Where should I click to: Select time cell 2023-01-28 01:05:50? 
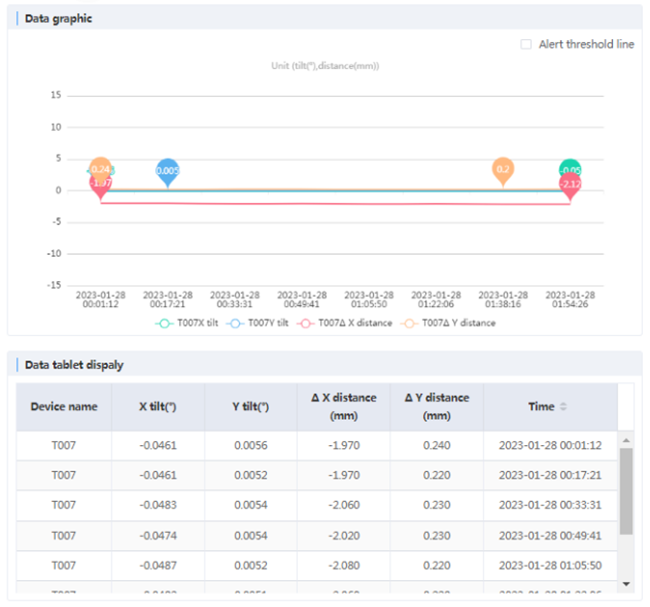[x=550, y=566]
